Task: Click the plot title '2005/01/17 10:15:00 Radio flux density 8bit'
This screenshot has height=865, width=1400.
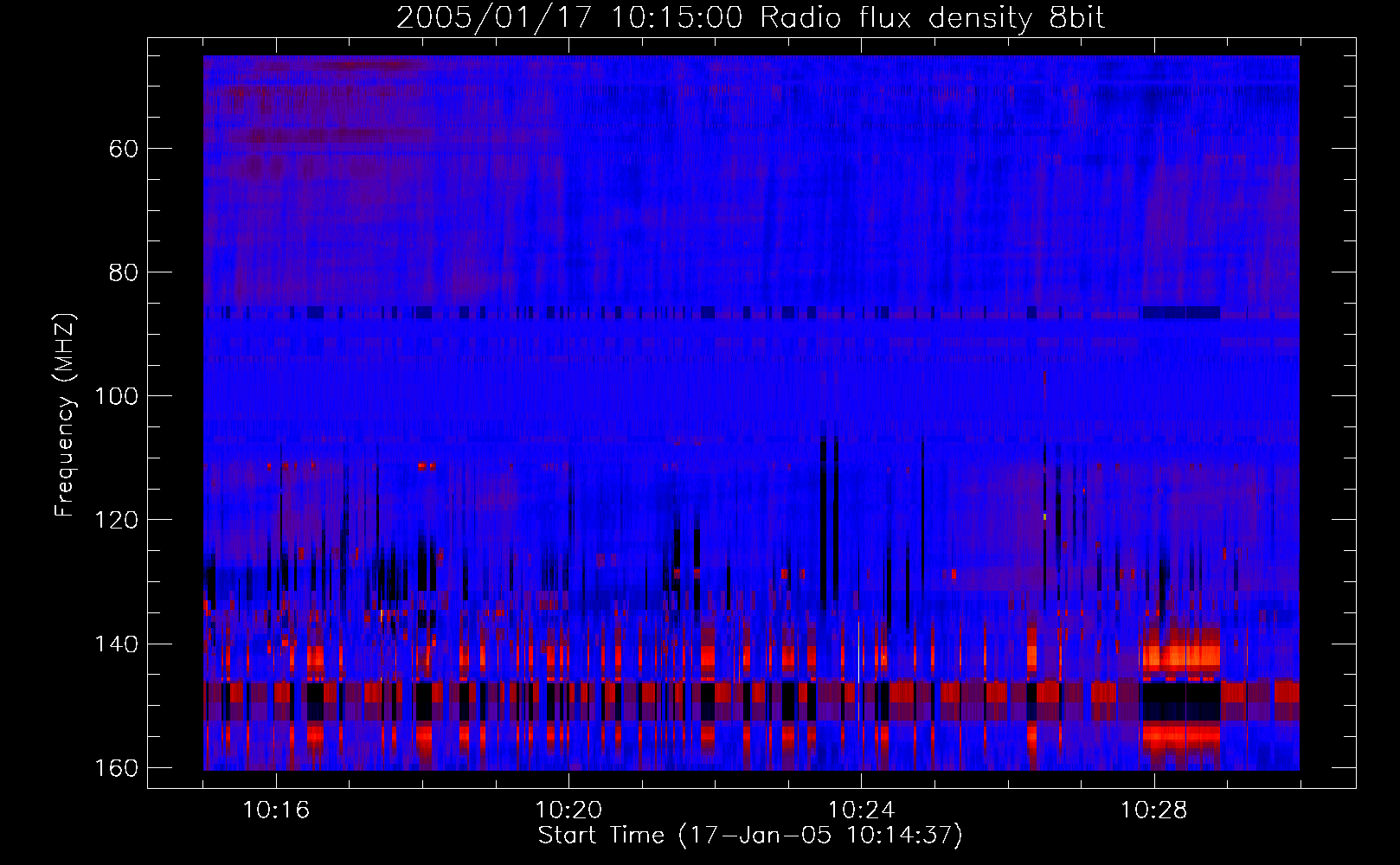Action: (x=750, y=18)
